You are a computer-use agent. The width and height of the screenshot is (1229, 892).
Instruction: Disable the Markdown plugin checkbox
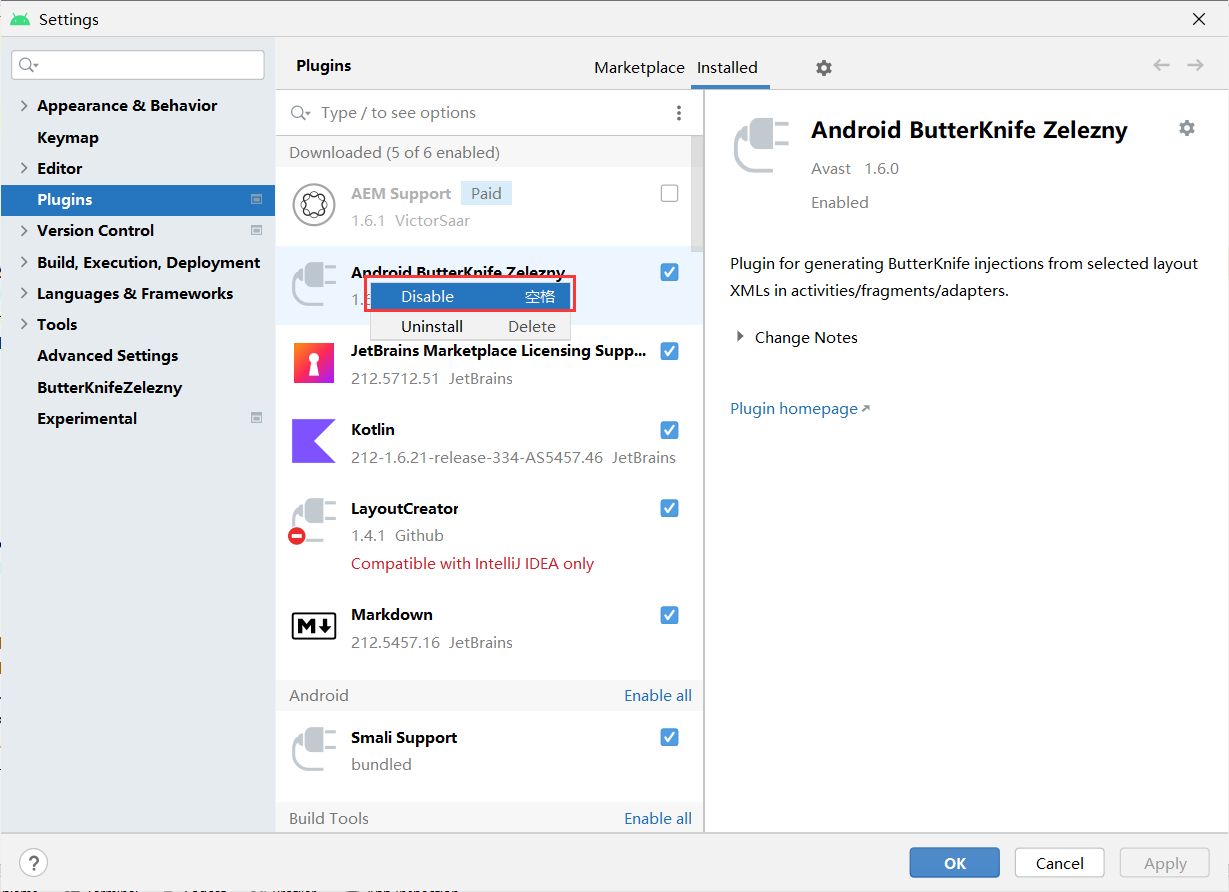(669, 615)
